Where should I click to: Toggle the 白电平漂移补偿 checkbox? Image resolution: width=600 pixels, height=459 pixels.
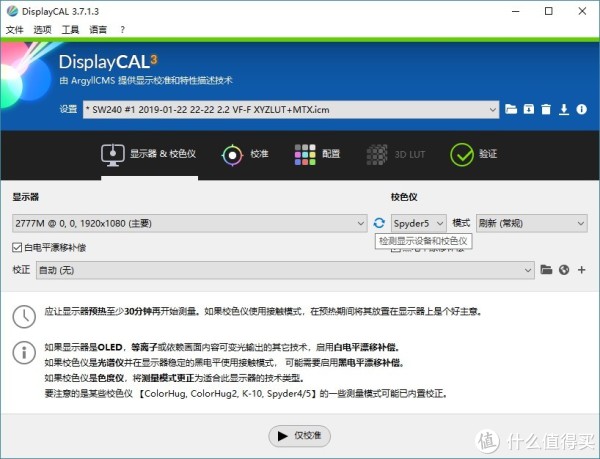17,248
